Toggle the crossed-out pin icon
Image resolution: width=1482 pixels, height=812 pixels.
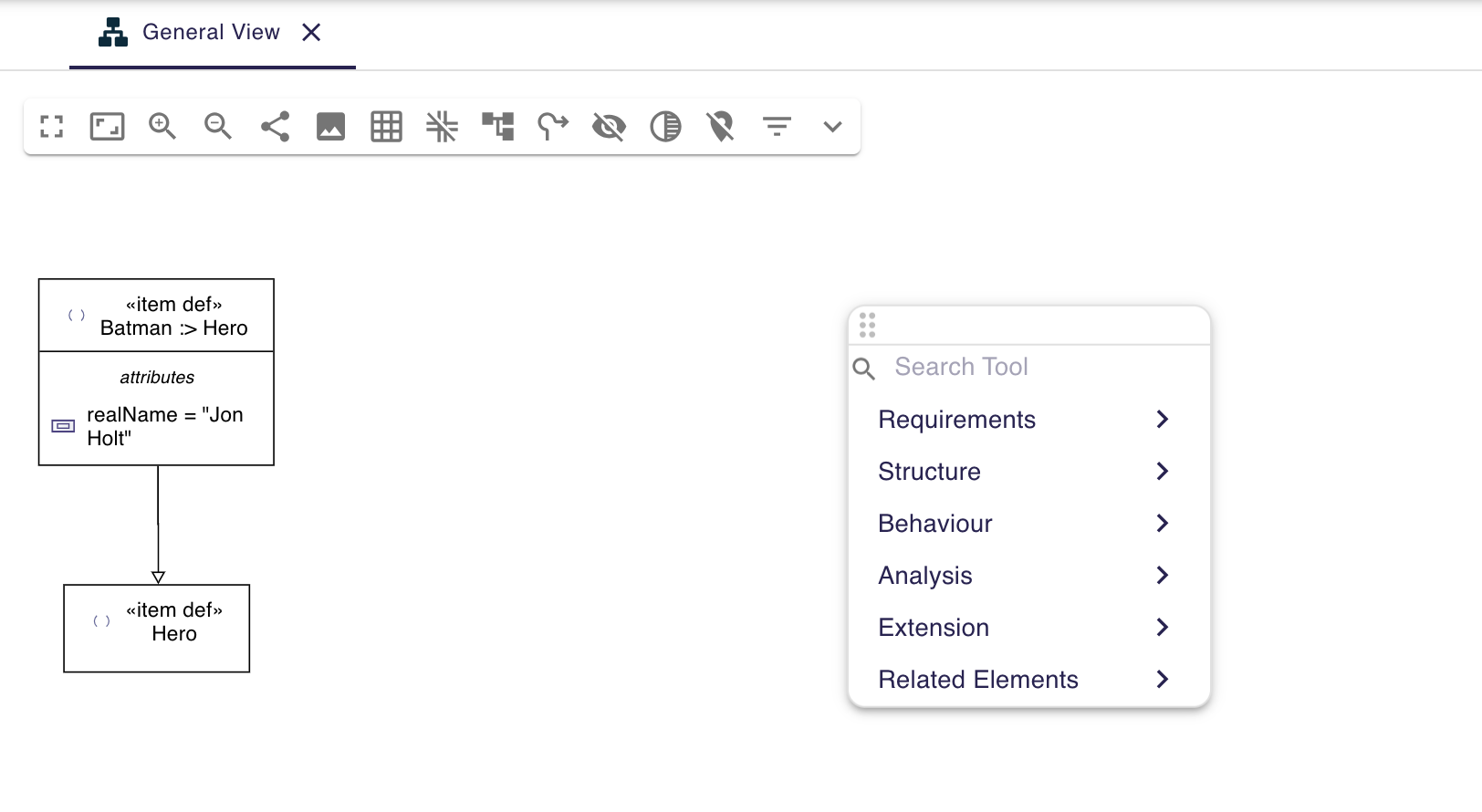(721, 126)
